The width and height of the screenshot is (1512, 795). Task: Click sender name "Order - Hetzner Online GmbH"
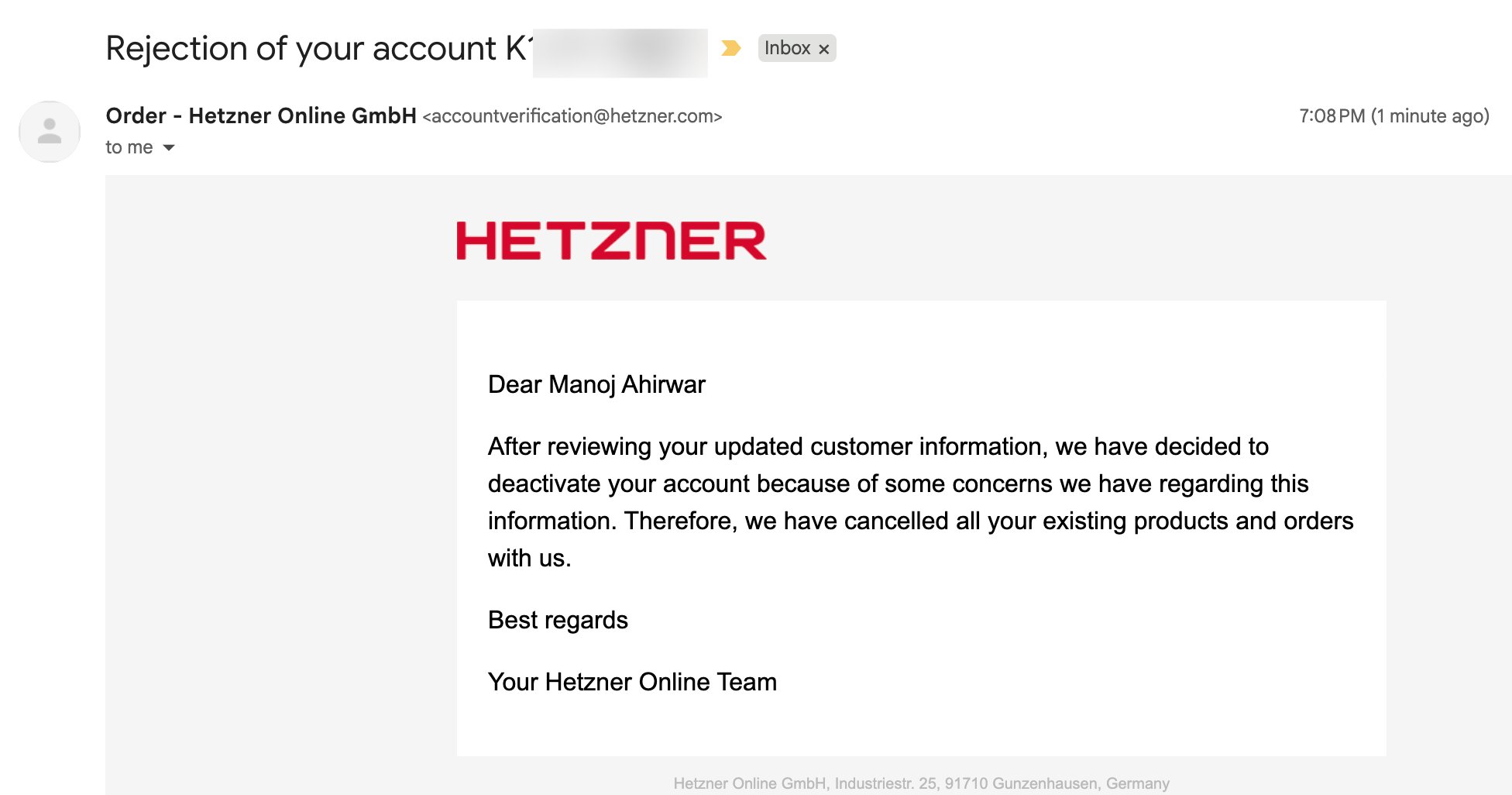[261, 116]
